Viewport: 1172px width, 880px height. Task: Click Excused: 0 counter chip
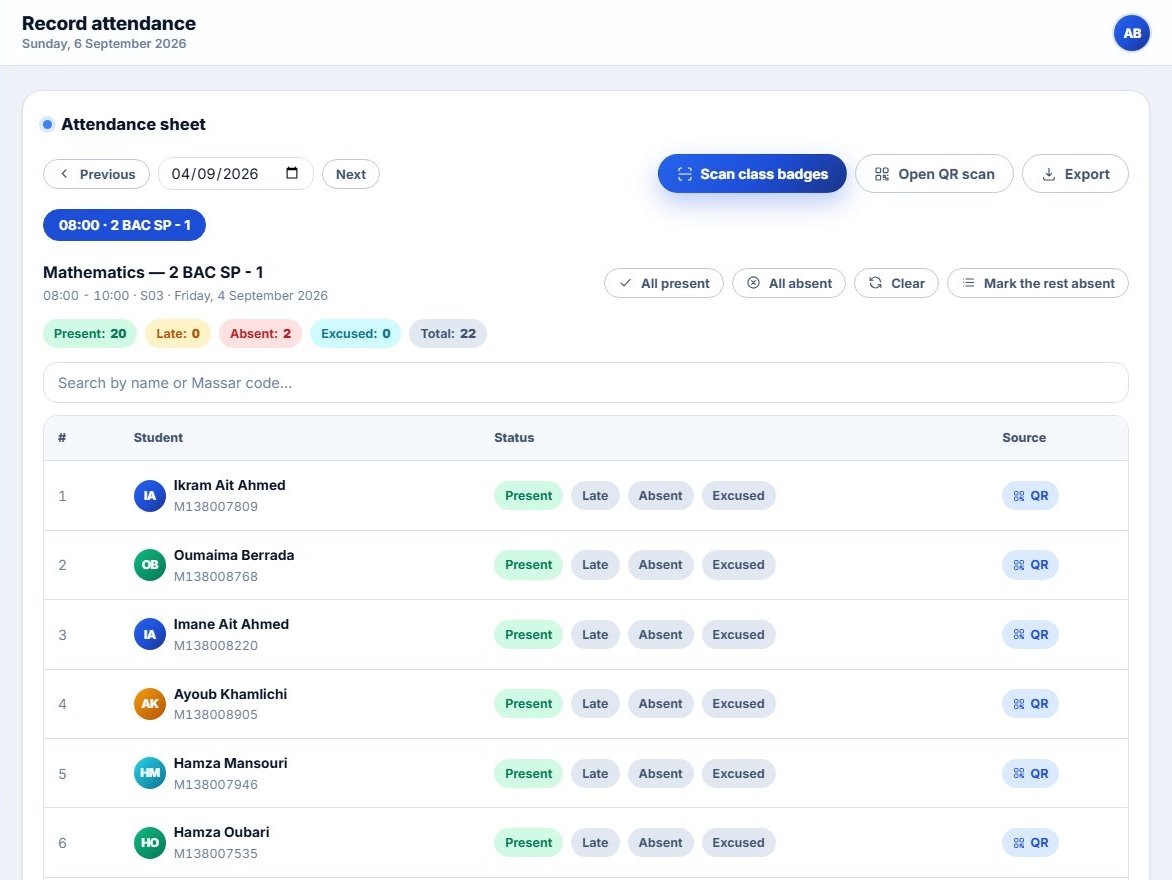[x=355, y=333]
